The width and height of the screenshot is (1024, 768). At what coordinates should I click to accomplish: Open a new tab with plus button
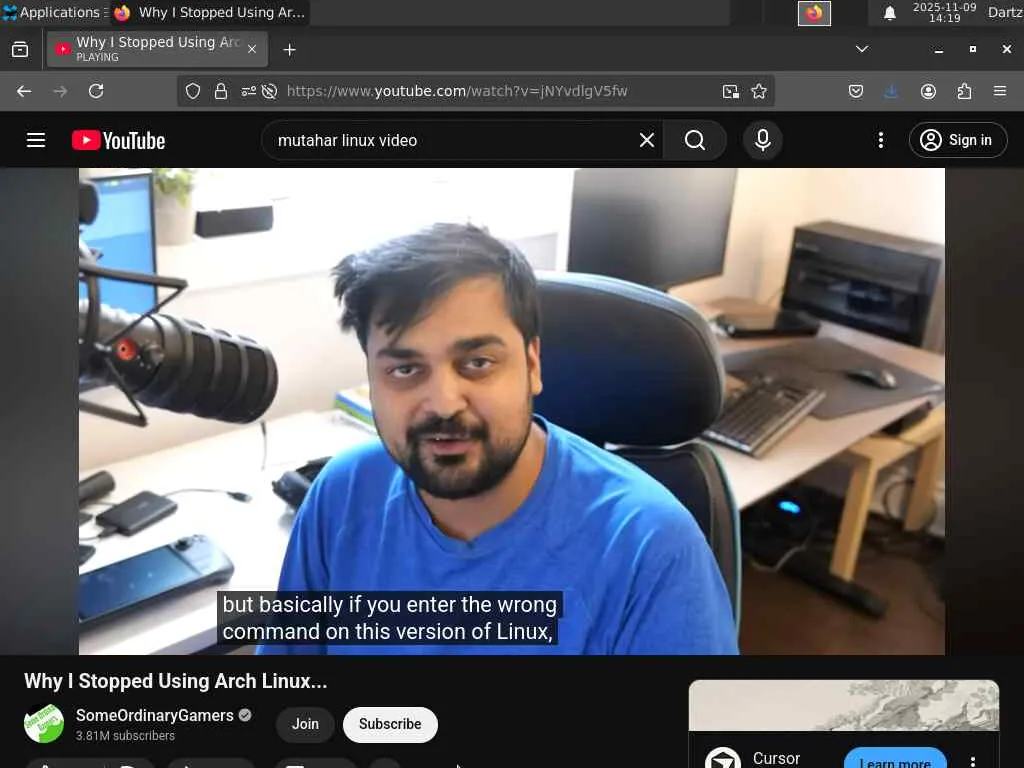(289, 50)
